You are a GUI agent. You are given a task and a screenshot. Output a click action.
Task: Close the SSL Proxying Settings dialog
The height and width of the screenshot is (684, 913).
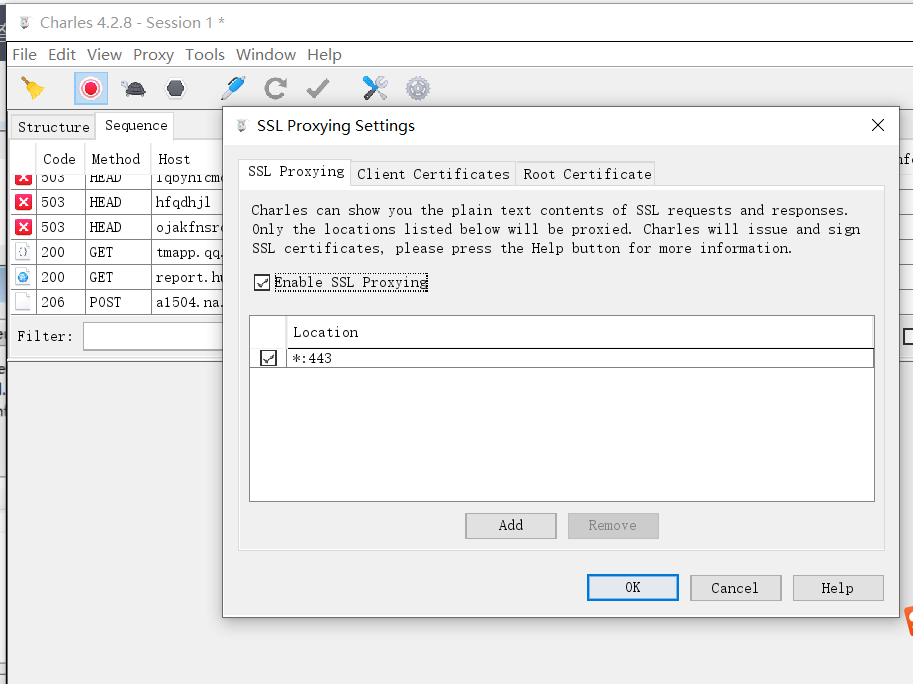(878, 125)
